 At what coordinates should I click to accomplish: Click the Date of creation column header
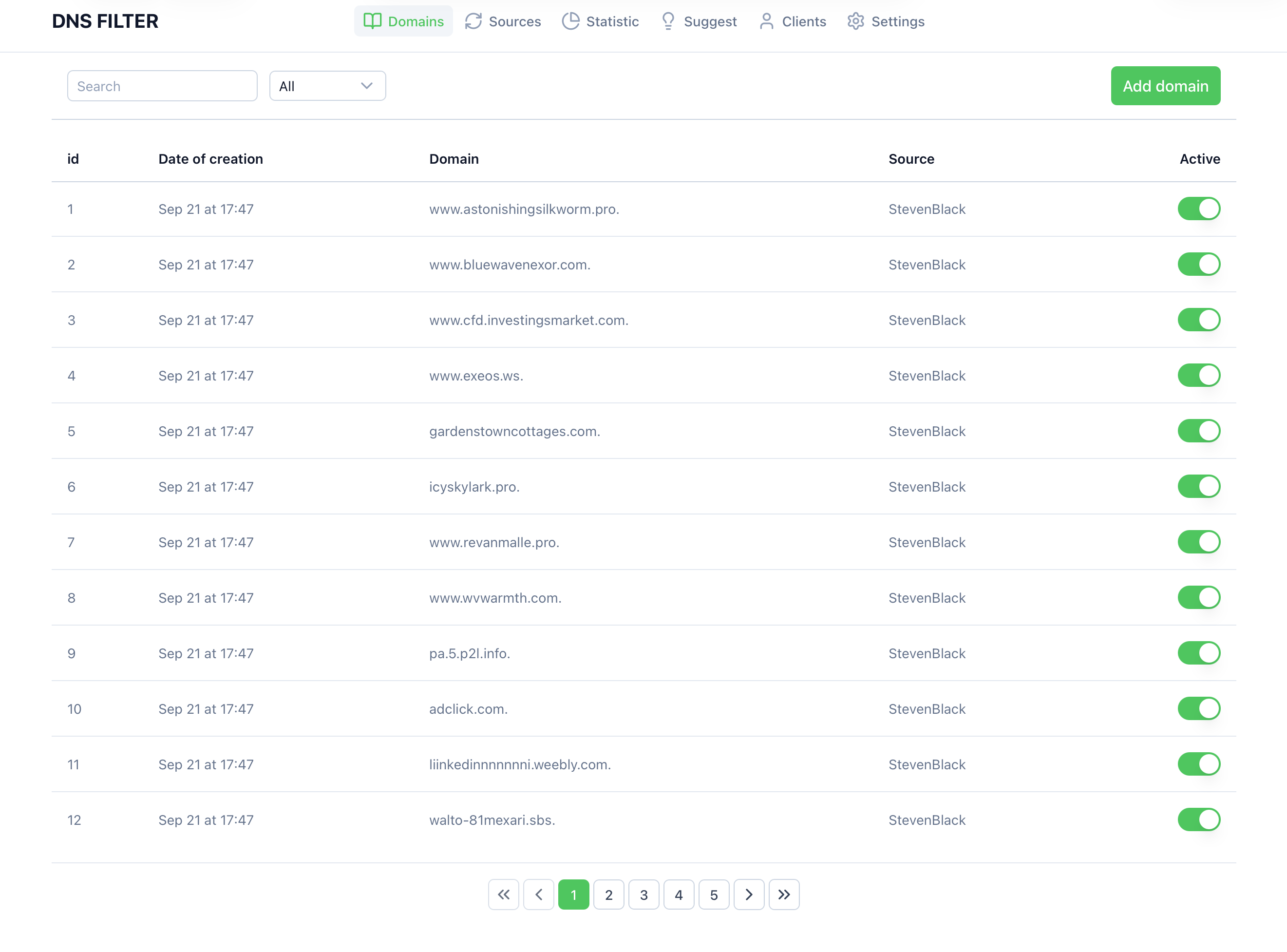click(x=211, y=159)
